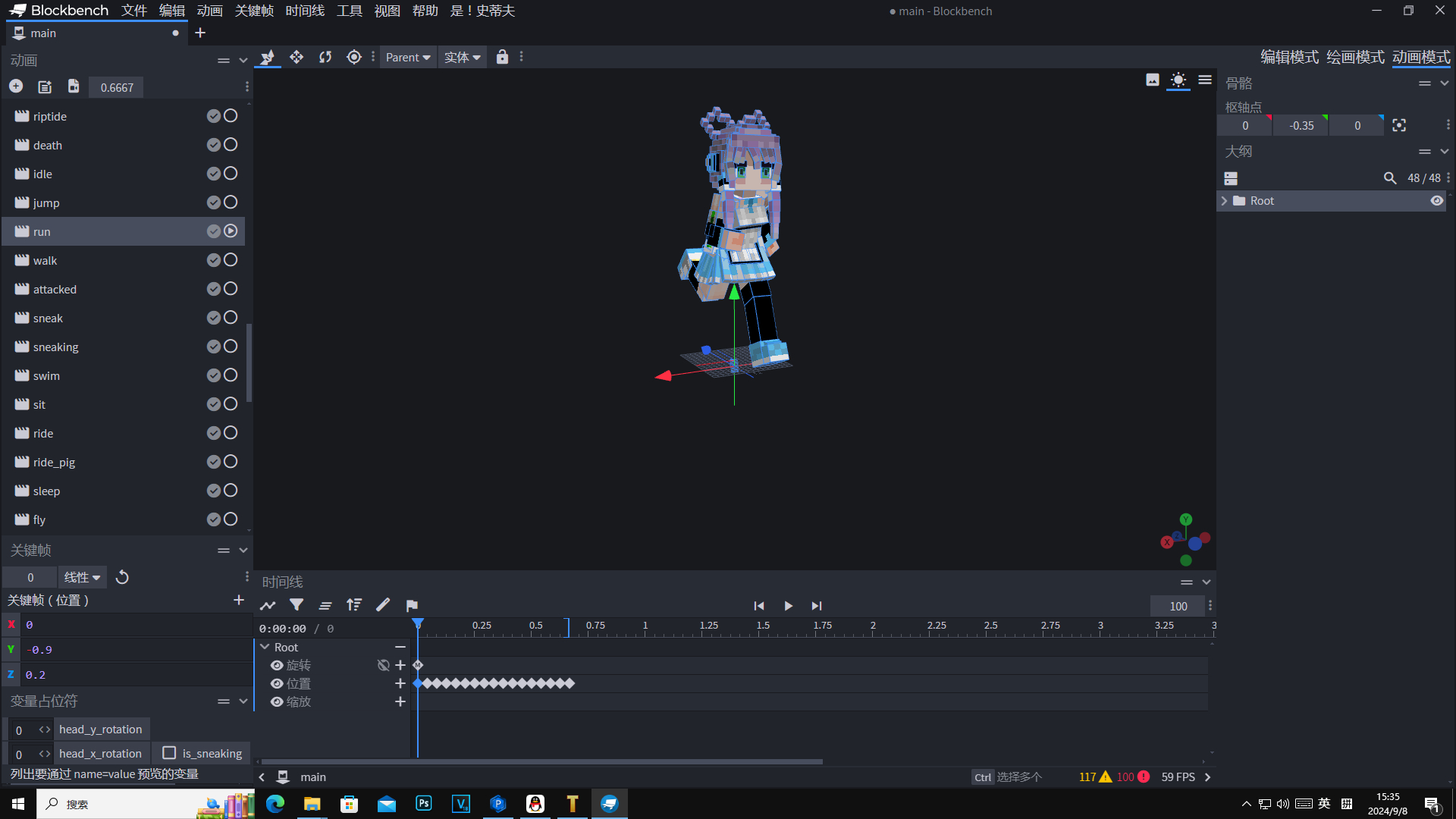Screen dimensions: 1456x819
Task: Select the pivot tool in toolbar
Action: [x=354, y=57]
